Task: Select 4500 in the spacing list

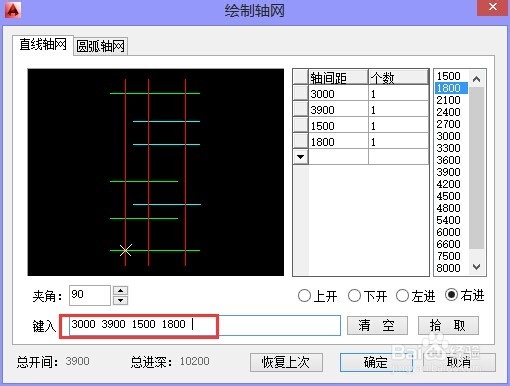Action: pyautogui.click(x=449, y=196)
